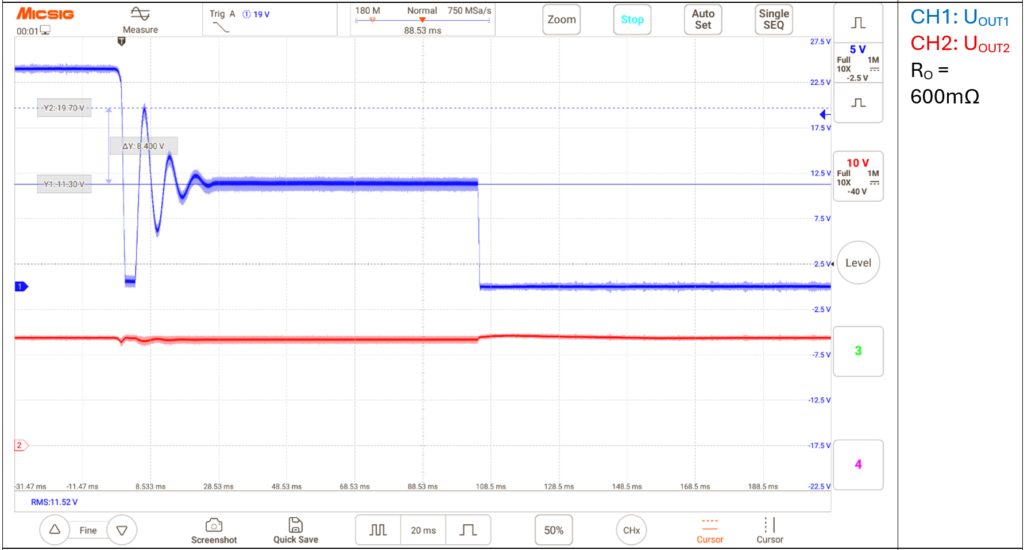Open the Trig A falling edge settings
1024x550 pixels.
239,20
